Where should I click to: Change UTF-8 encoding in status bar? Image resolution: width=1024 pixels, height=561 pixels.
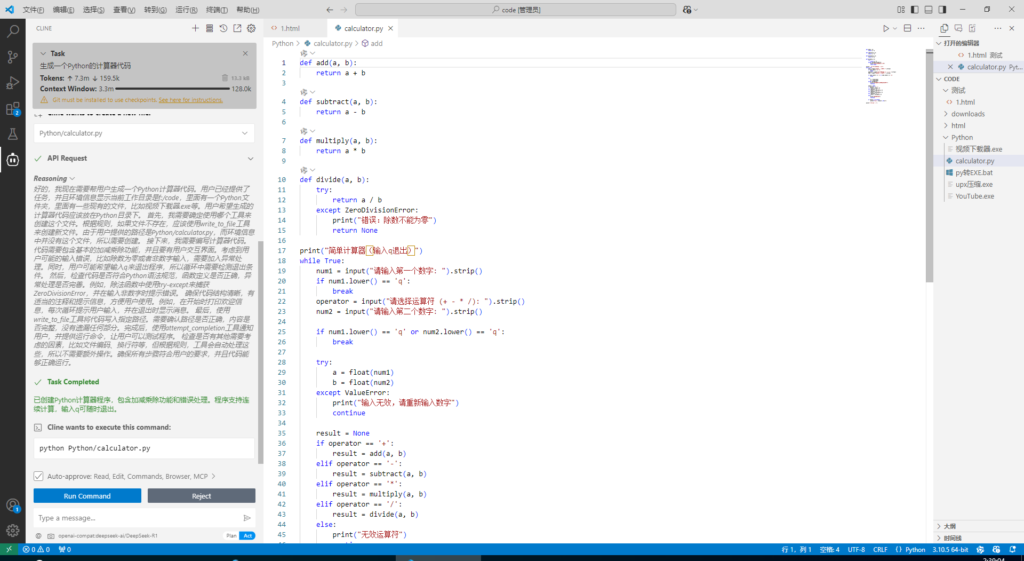click(x=856, y=549)
